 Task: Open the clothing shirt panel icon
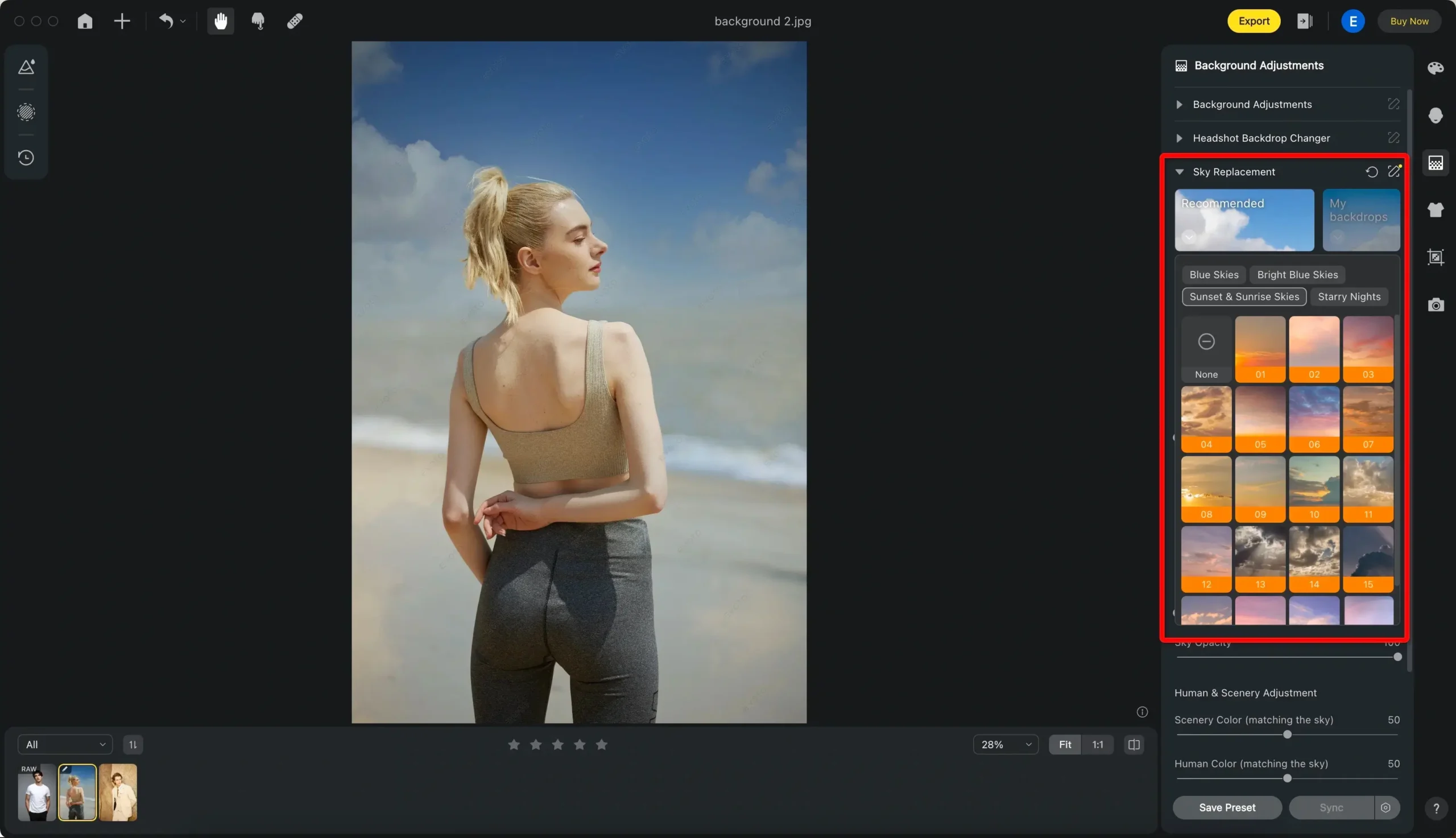tap(1436, 209)
